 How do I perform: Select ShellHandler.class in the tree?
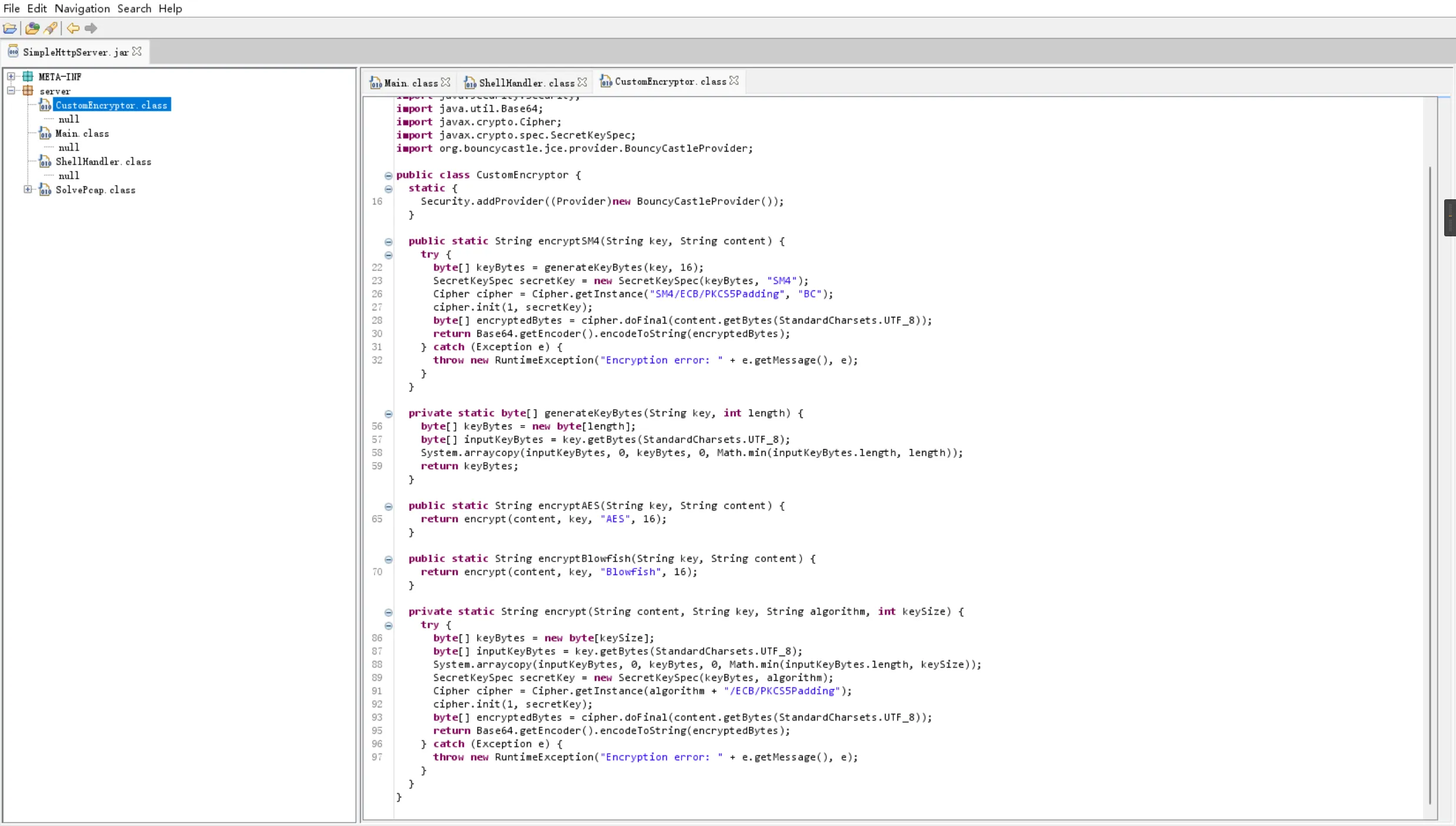coord(103,162)
